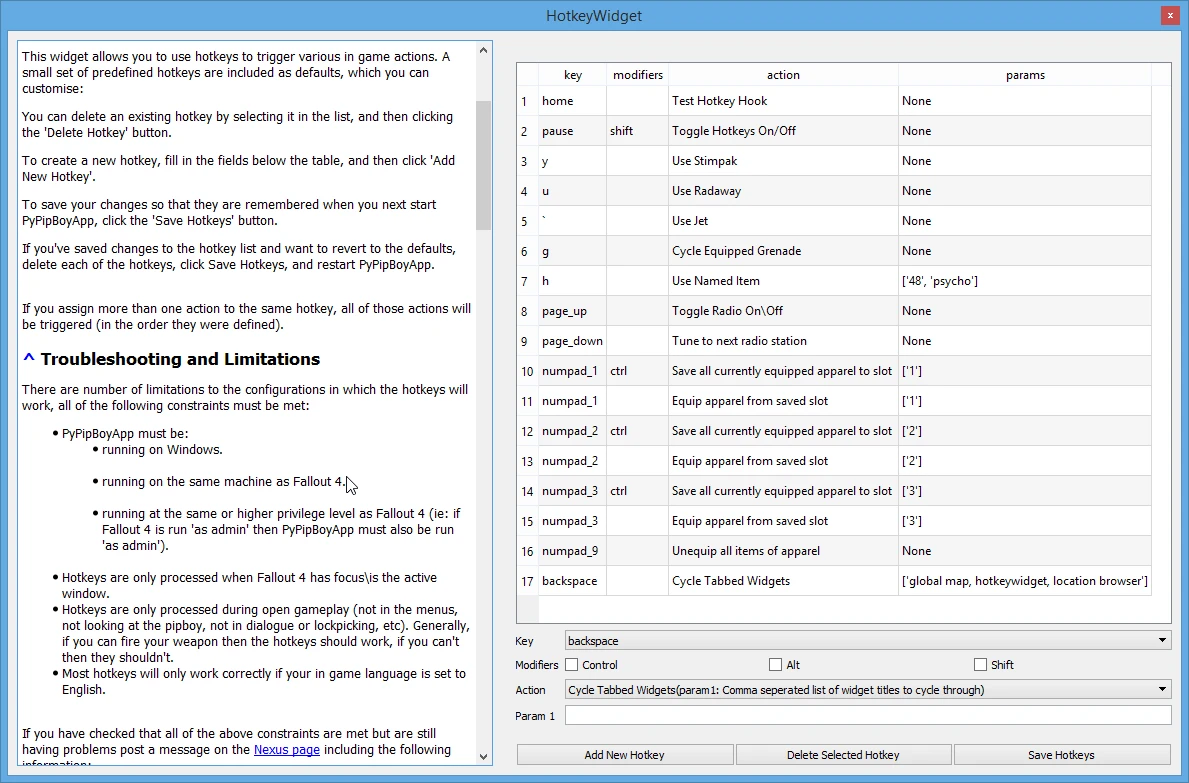Screen dimensions: 1189x783
Task: Click the help panel scroll down arrow
Action: (x=484, y=756)
